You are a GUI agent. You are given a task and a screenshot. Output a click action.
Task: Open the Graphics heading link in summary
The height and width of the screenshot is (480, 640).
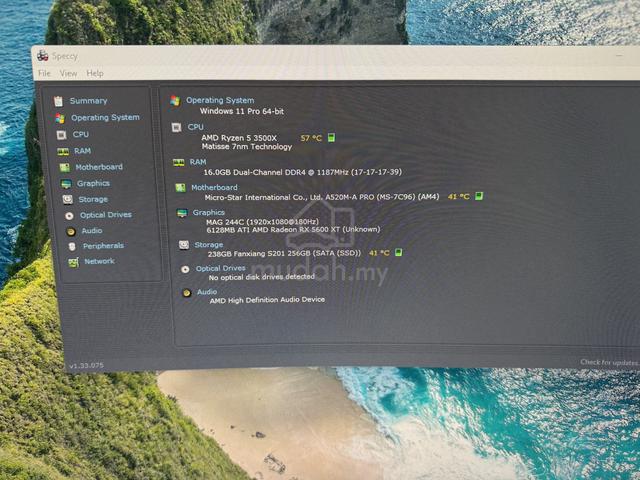click(209, 212)
